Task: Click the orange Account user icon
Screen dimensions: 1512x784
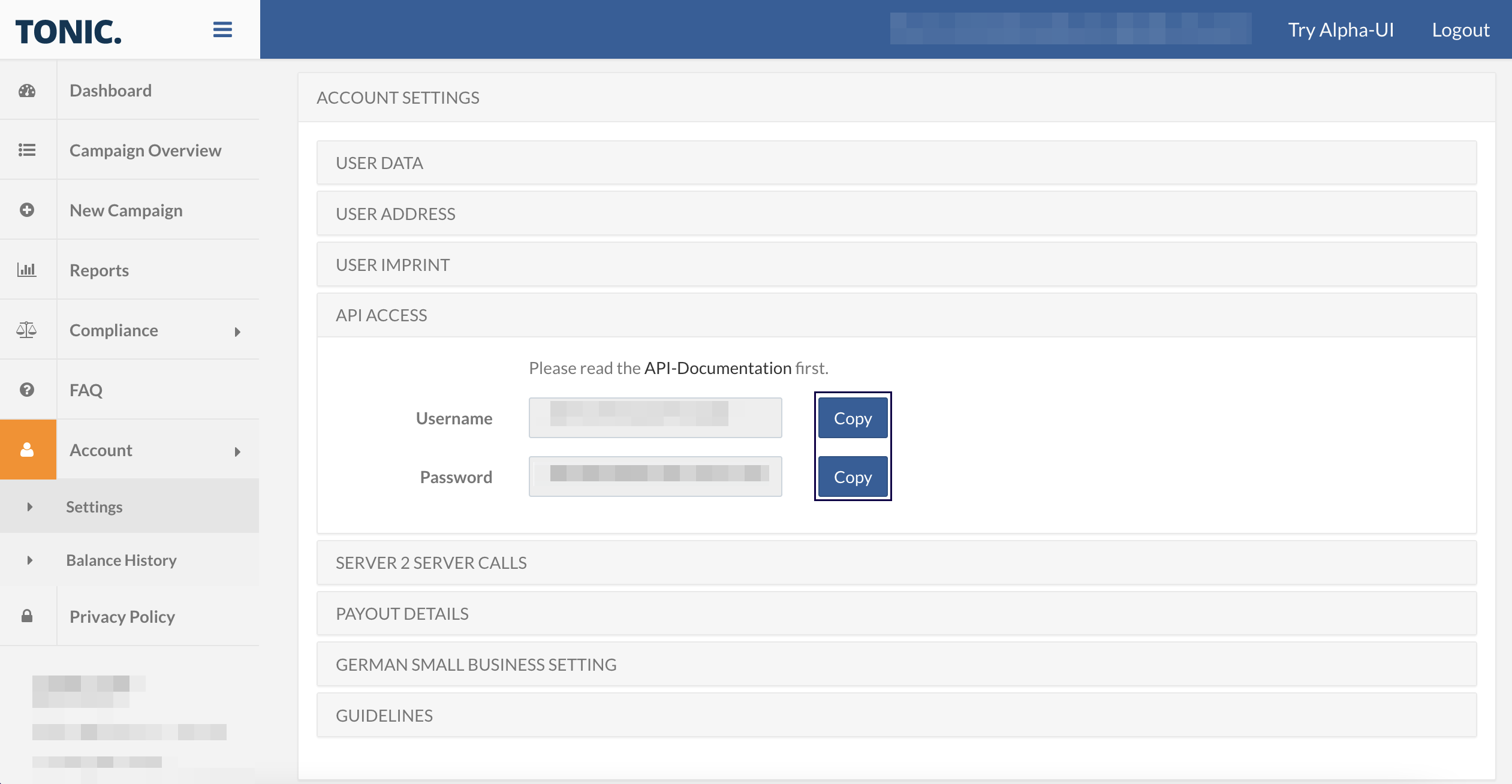Action: [28, 450]
